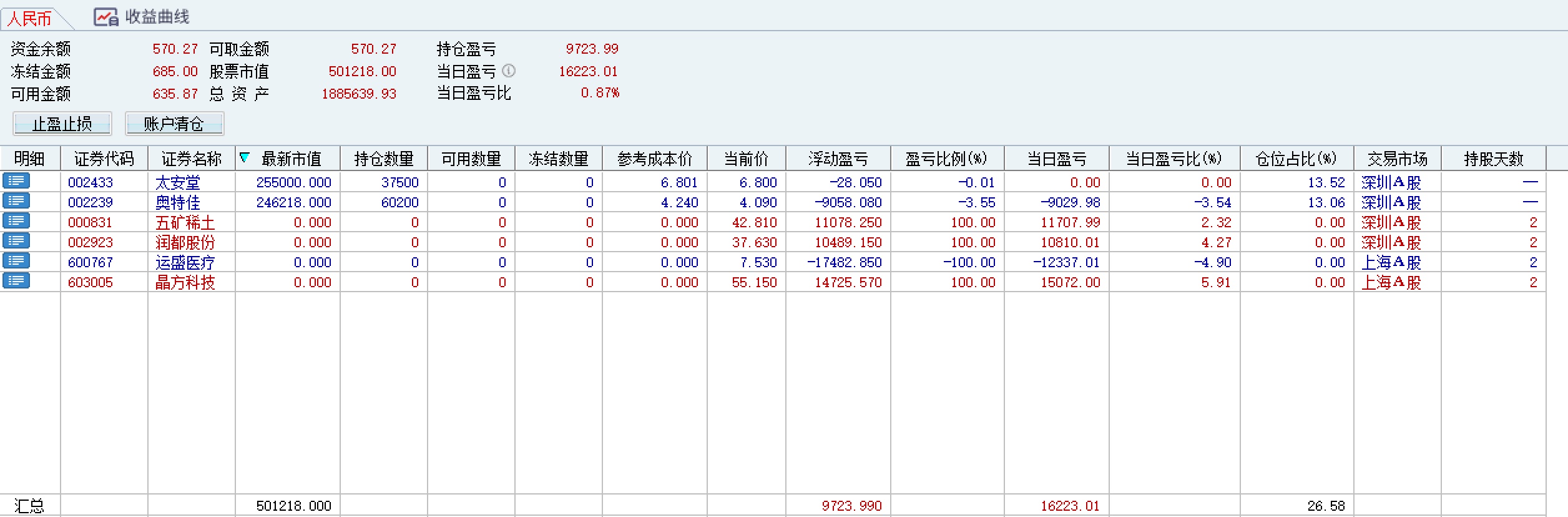Sort by 可用数量 column header

tap(471, 159)
